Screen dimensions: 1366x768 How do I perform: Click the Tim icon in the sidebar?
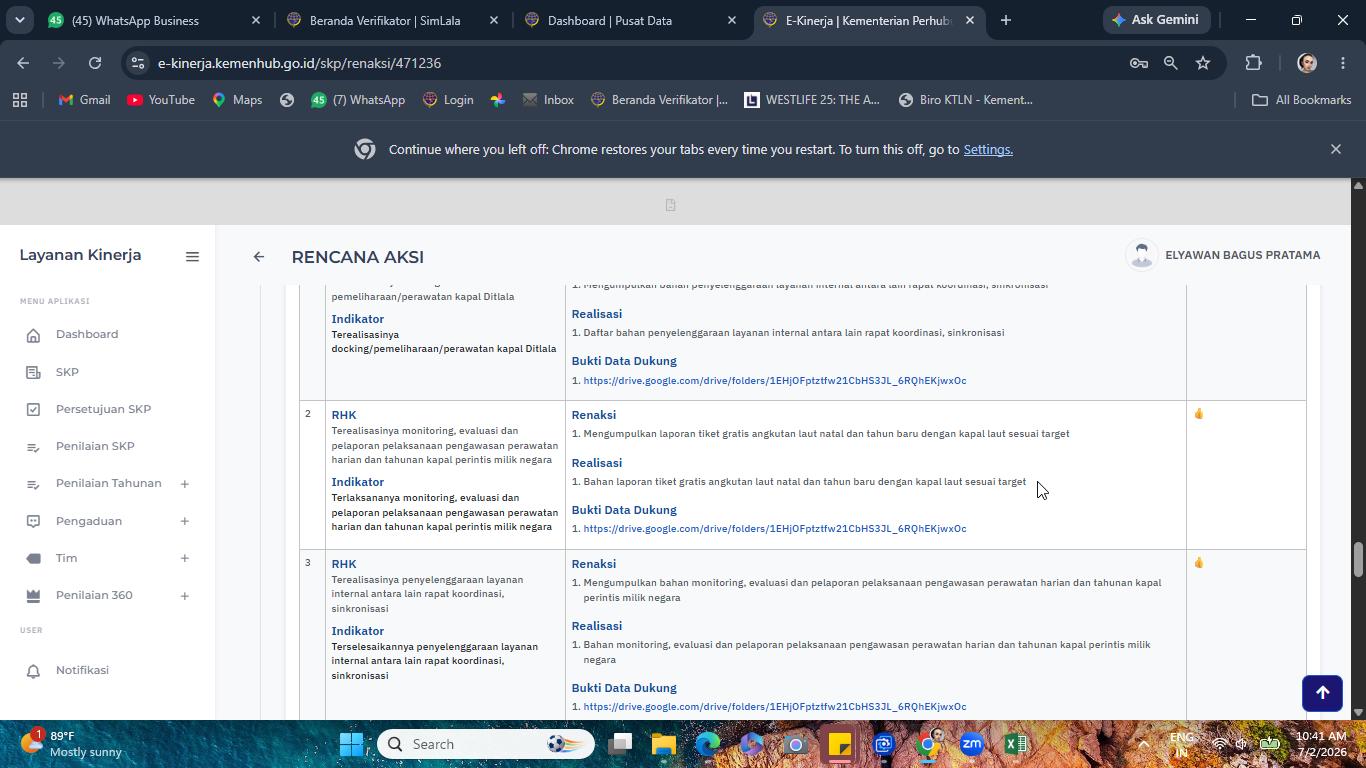click(x=33, y=558)
